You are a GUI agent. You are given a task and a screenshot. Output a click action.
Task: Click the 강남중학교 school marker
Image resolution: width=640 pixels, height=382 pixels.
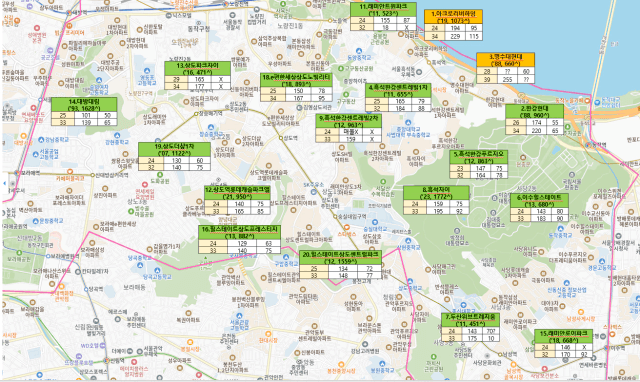tap(41, 140)
